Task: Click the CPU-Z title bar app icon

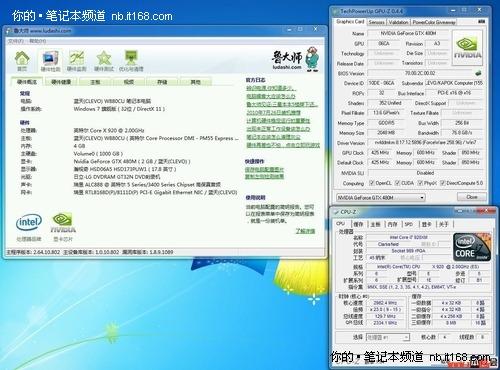Action: (336, 212)
